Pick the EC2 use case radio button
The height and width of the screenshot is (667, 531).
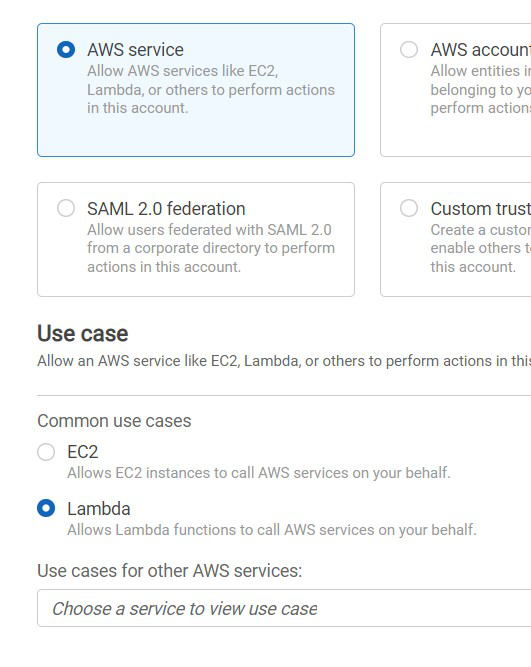point(46,452)
